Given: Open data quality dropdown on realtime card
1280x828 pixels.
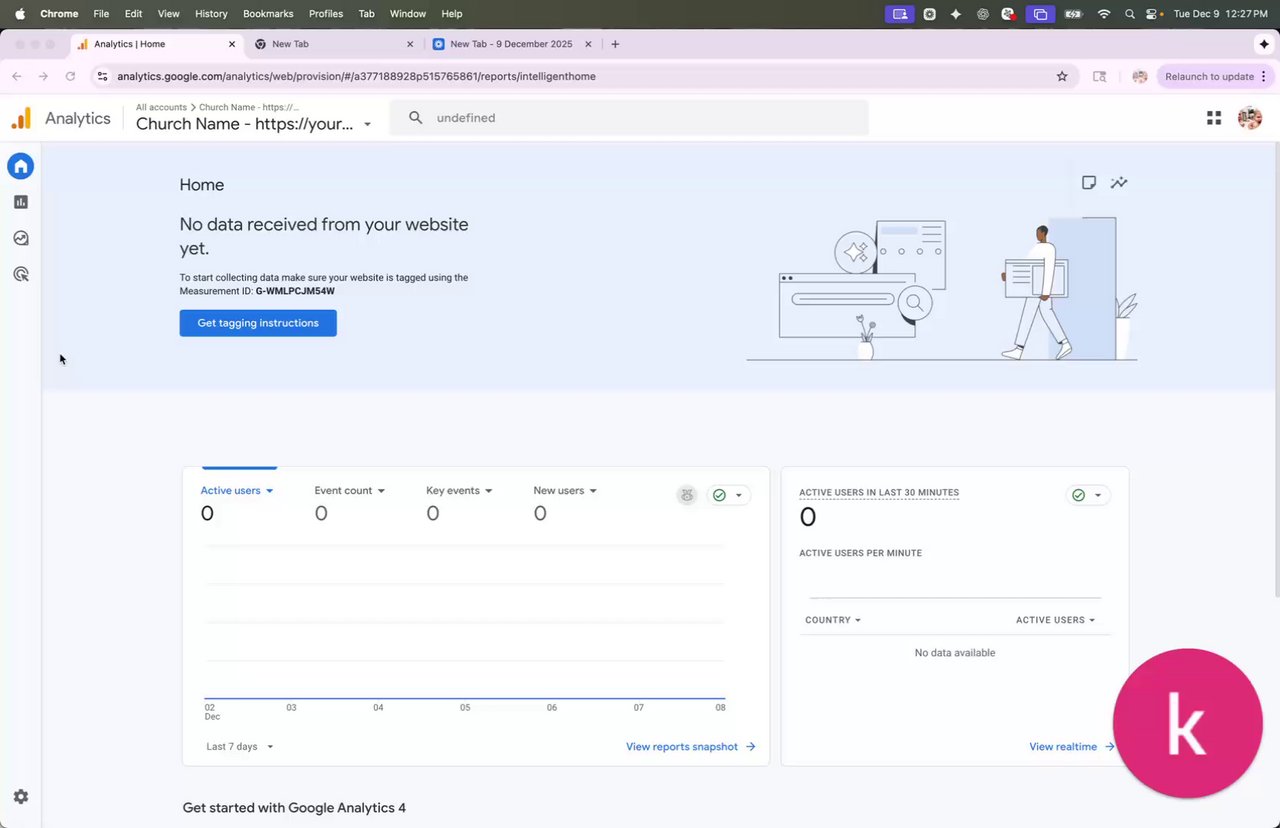Looking at the screenshot, I should pos(1088,495).
